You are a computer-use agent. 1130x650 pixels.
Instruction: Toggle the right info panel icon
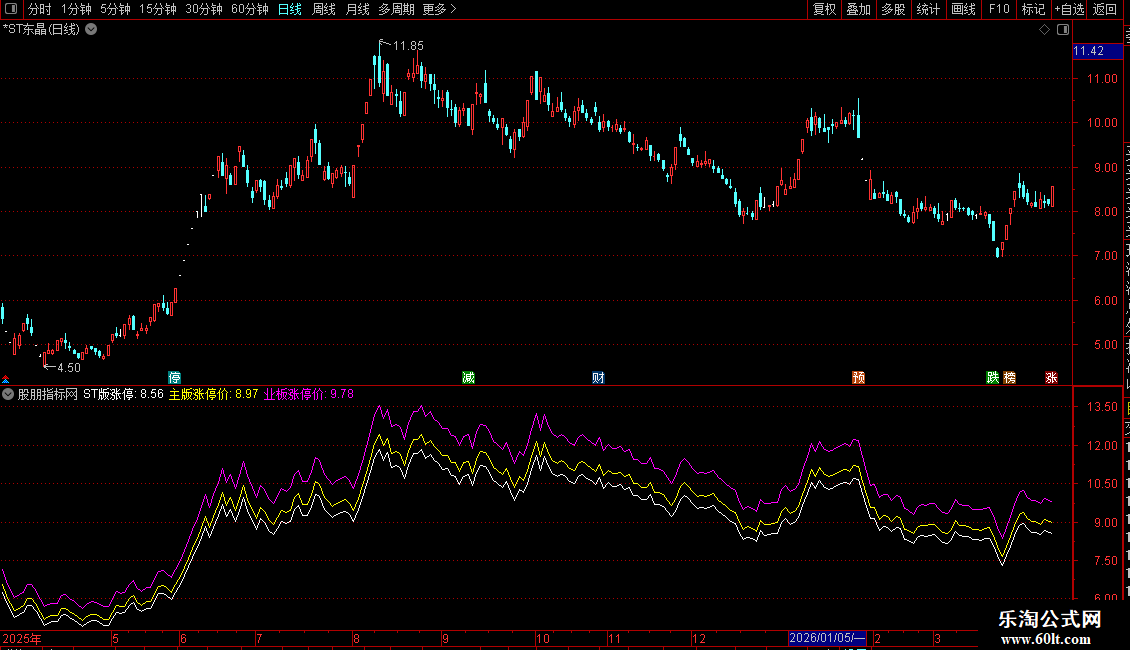click(1063, 30)
